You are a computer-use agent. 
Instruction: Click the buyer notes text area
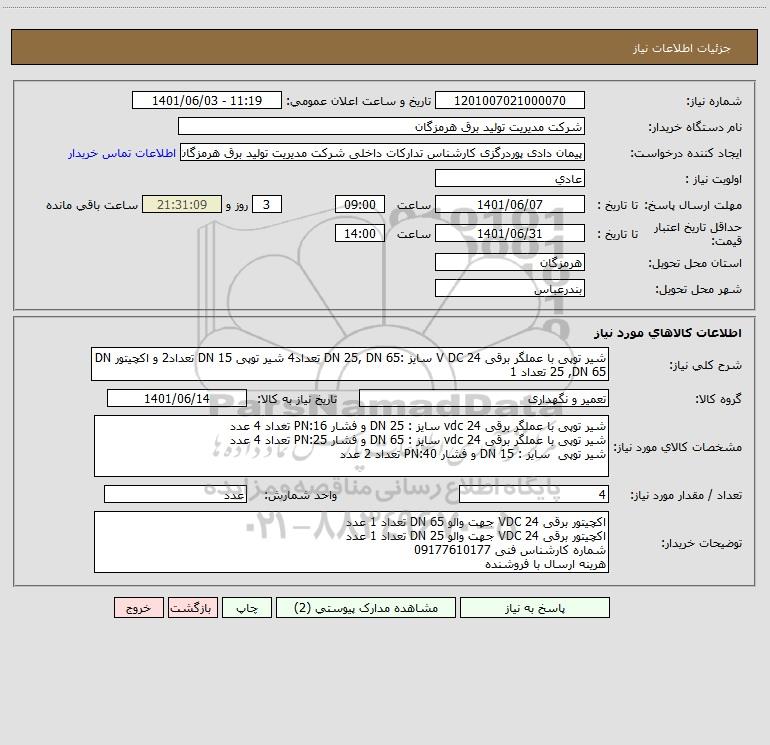pyautogui.click(x=351, y=542)
